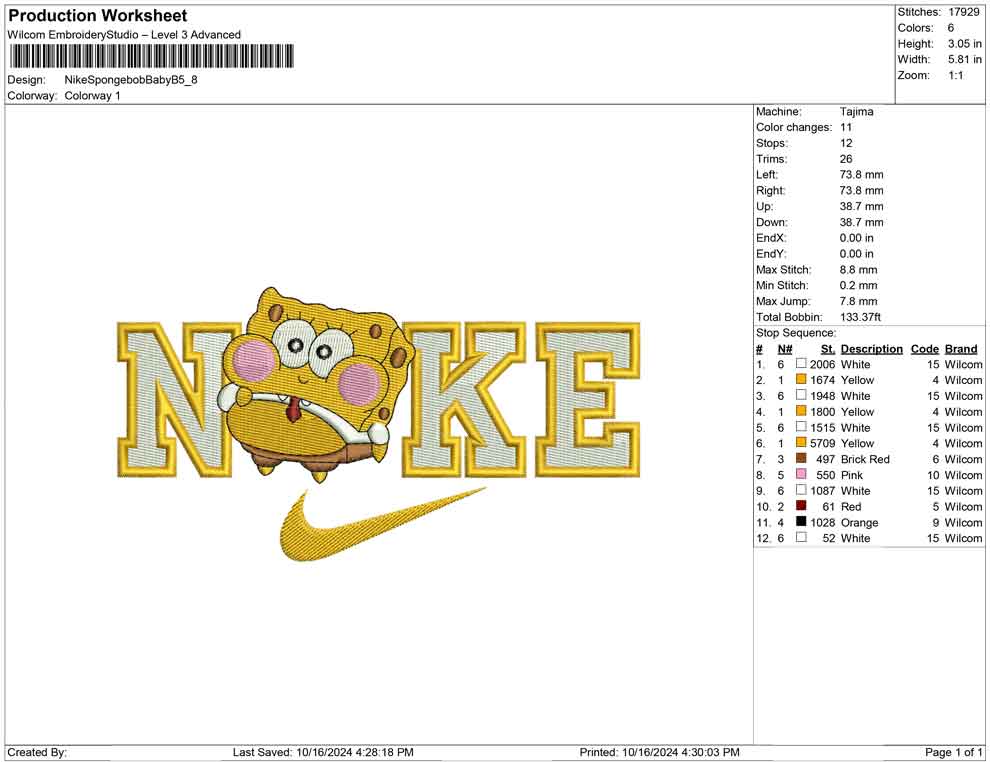The width and height of the screenshot is (990, 762).
Task: Click the yellow swatch in stop 4
Action: [x=801, y=411]
